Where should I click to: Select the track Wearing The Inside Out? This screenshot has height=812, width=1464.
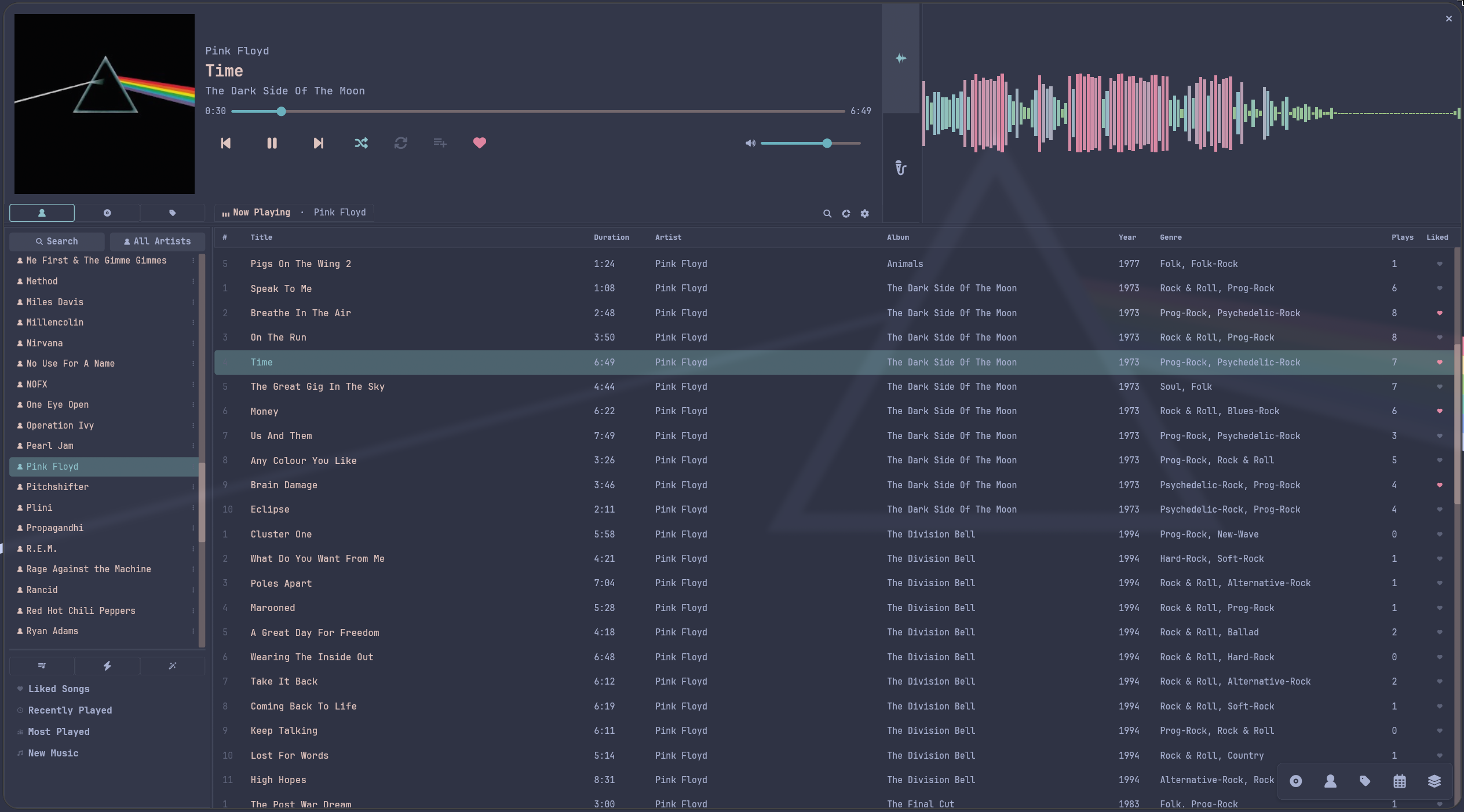[x=834, y=657]
